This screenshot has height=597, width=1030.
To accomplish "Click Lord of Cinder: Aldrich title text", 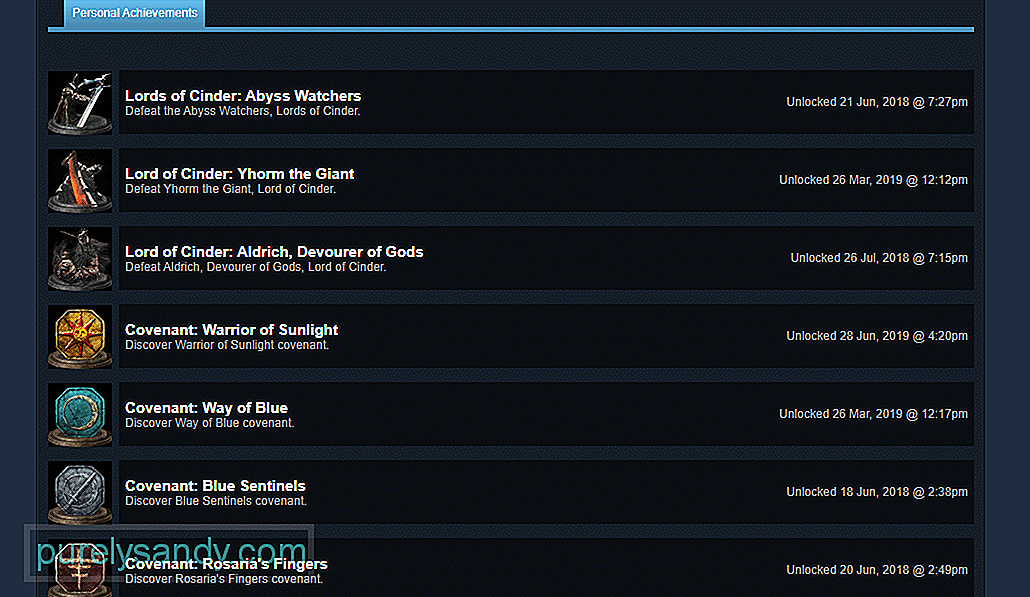I will [274, 252].
